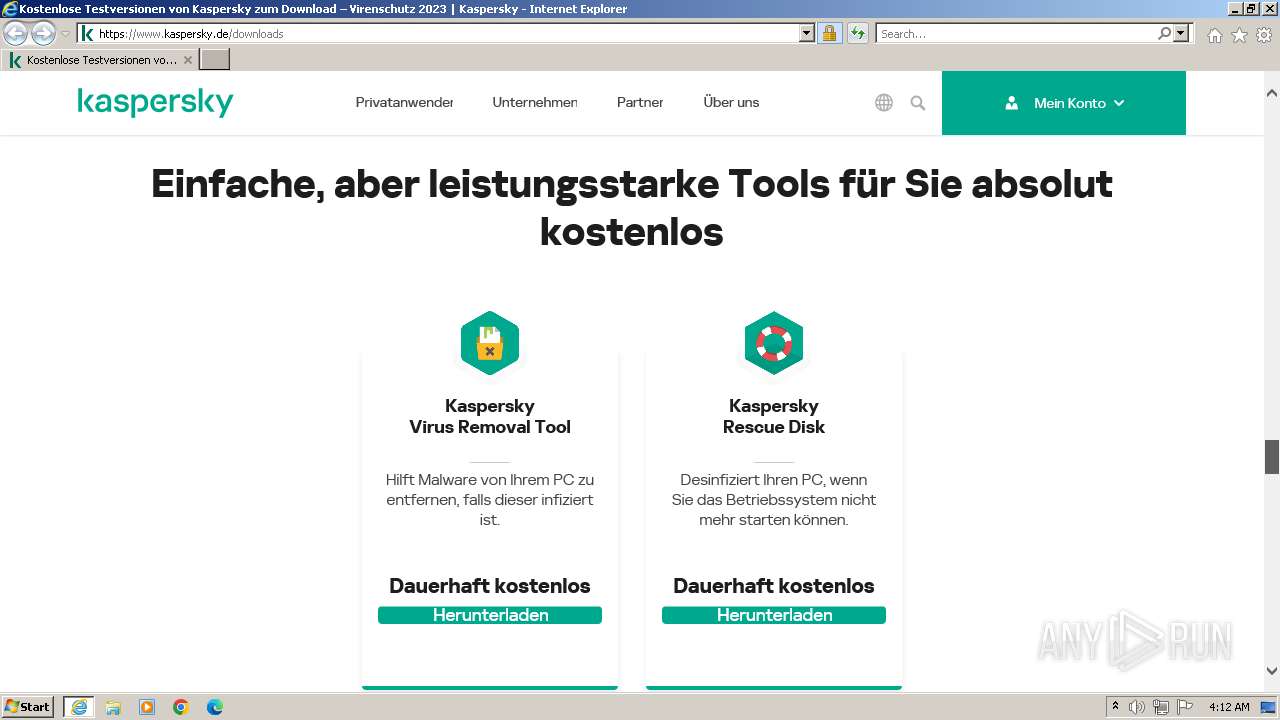The width and height of the screenshot is (1280, 720).
Task: Click the network tray icon
Action: tap(1161, 707)
